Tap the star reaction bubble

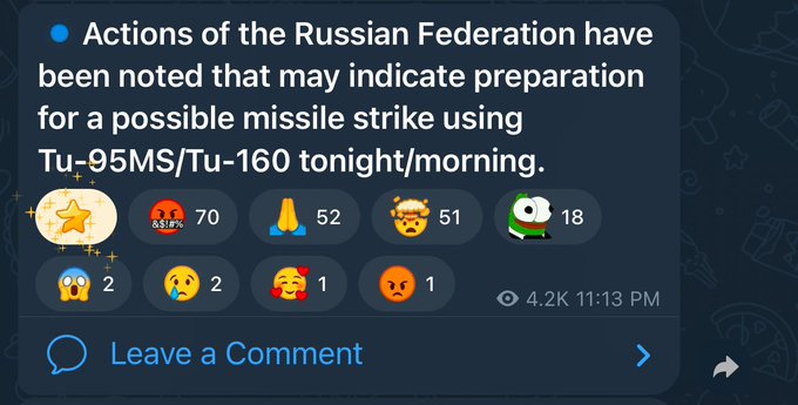click(76, 217)
